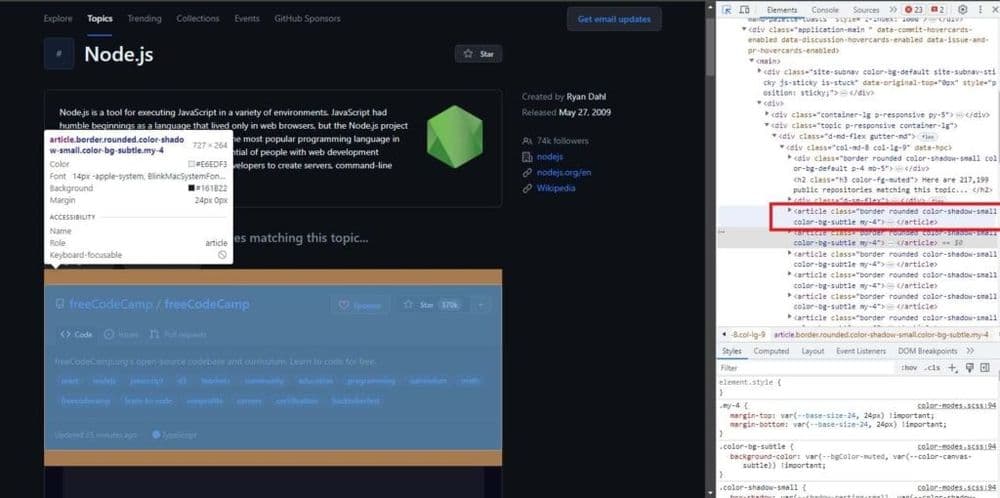Open the Event Listeners pane tab
This screenshot has width=1000, height=498.
[x=861, y=351]
